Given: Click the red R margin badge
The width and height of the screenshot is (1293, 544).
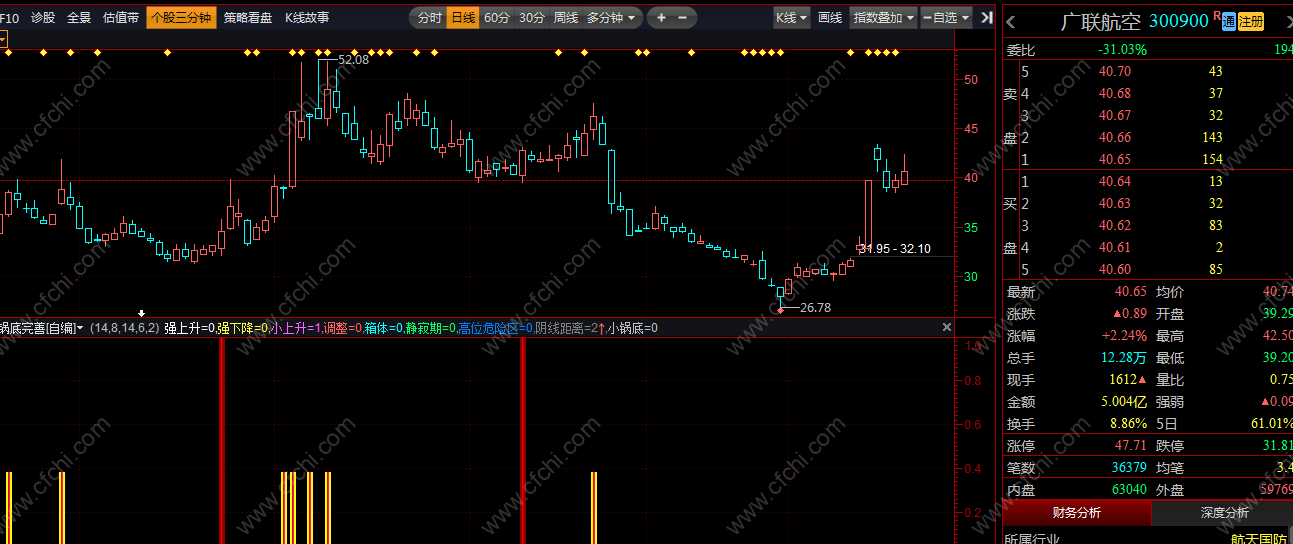Looking at the screenshot, I should 1216,16.
